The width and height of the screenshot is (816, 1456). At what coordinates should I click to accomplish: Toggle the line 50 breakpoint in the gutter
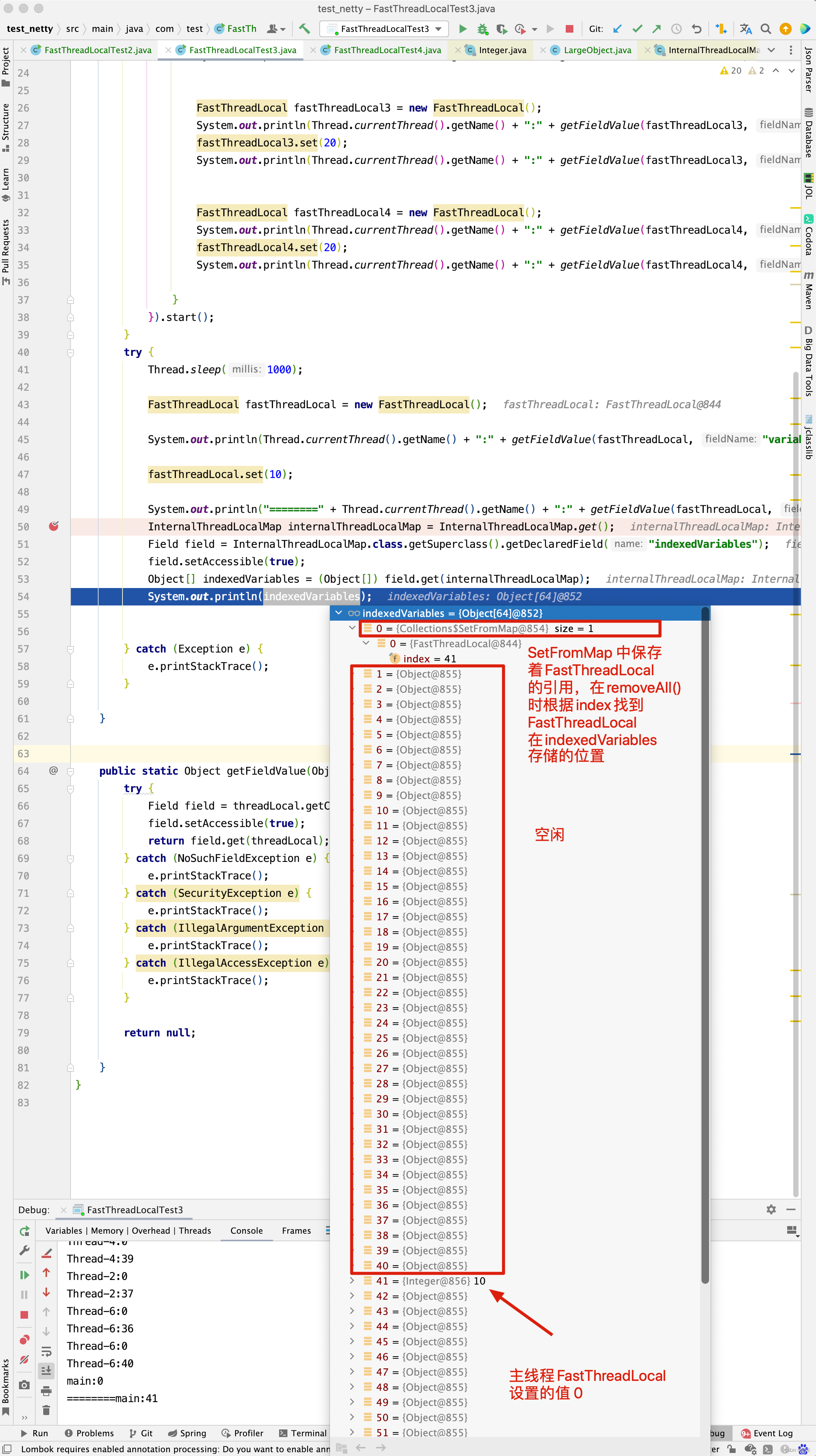[x=54, y=526]
